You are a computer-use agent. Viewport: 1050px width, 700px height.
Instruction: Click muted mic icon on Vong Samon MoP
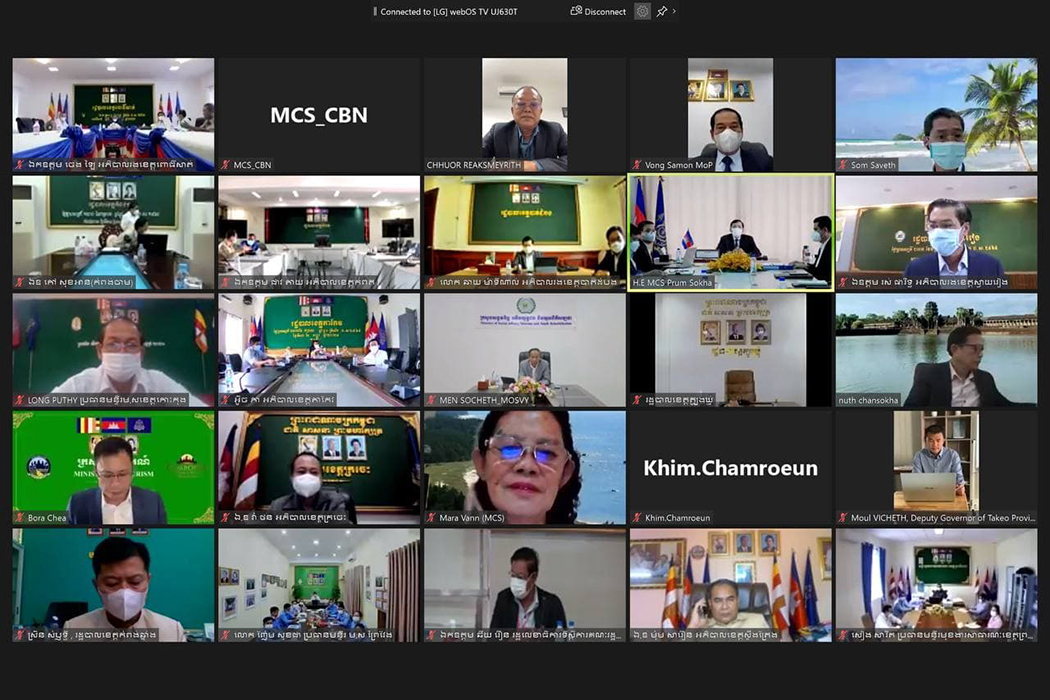pos(636,165)
